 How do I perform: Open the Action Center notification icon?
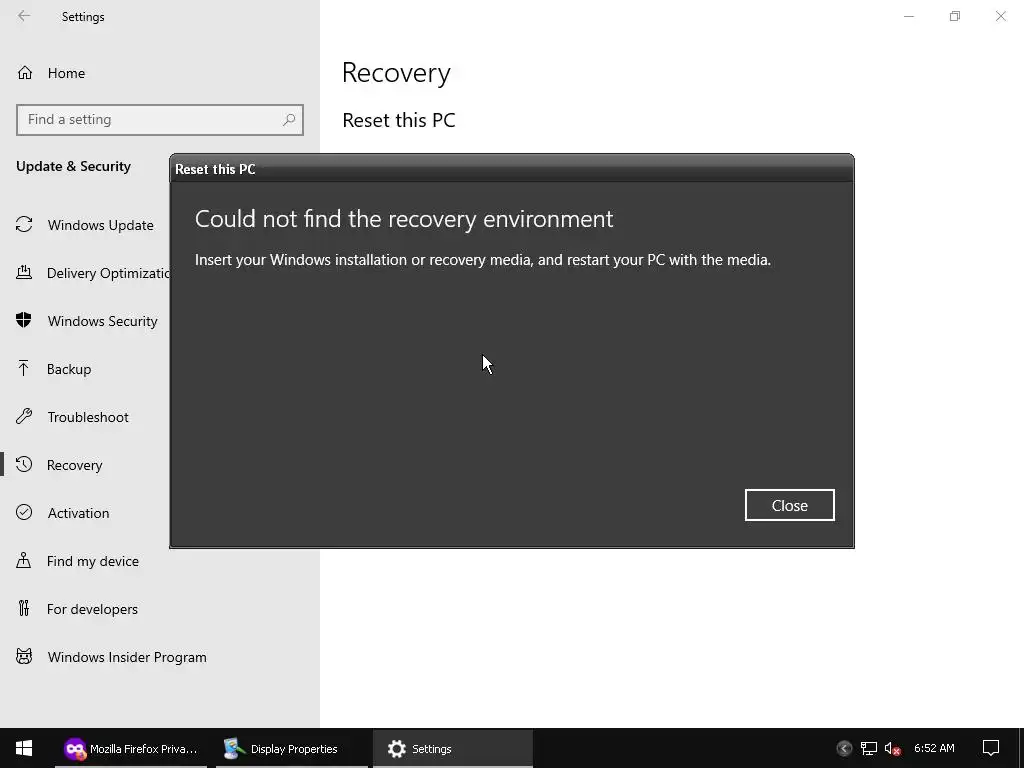pos(991,748)
